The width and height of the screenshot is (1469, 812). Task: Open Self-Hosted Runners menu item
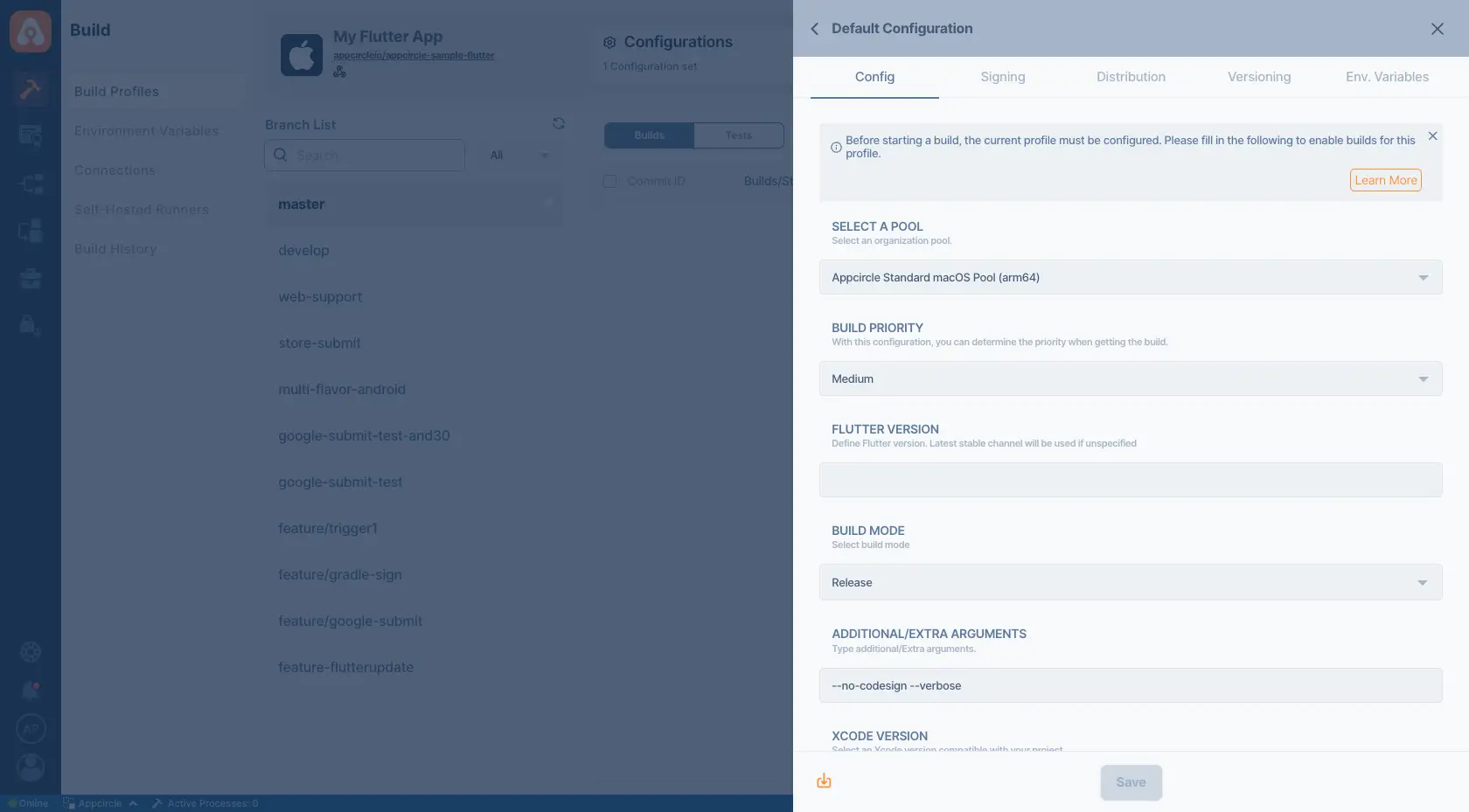point(142,210)
